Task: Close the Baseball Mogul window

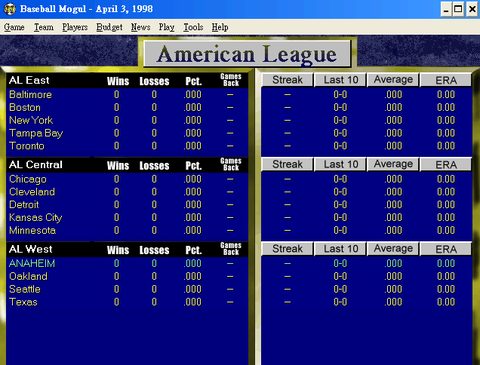Action: 472,9
